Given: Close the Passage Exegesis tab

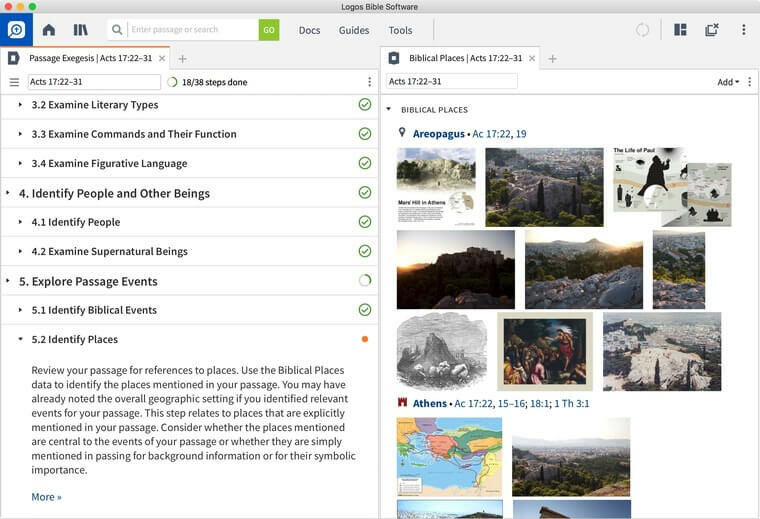Looking at the screenshot, I should coord(162,58).
